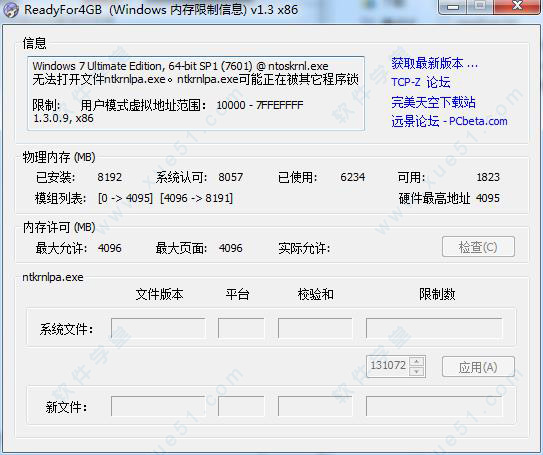Click the 系统文件 限制数 field
Viewport: 543px width, 455px height.
tap(434, 328)
